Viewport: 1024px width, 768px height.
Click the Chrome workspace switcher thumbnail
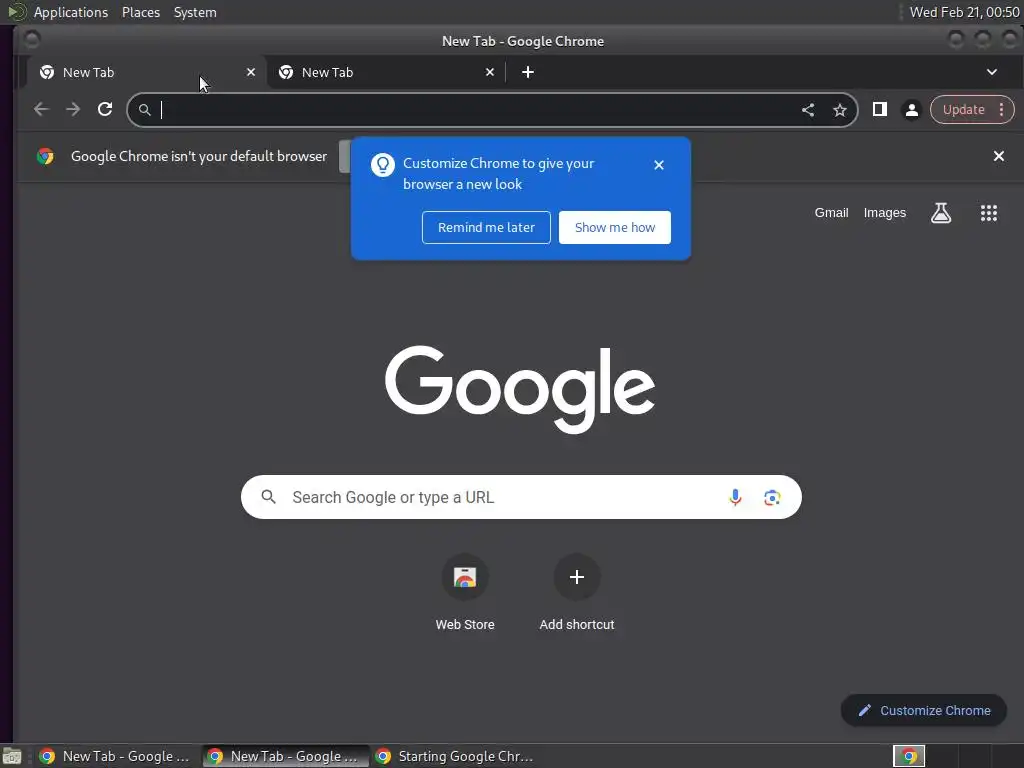tap(908, 756)
